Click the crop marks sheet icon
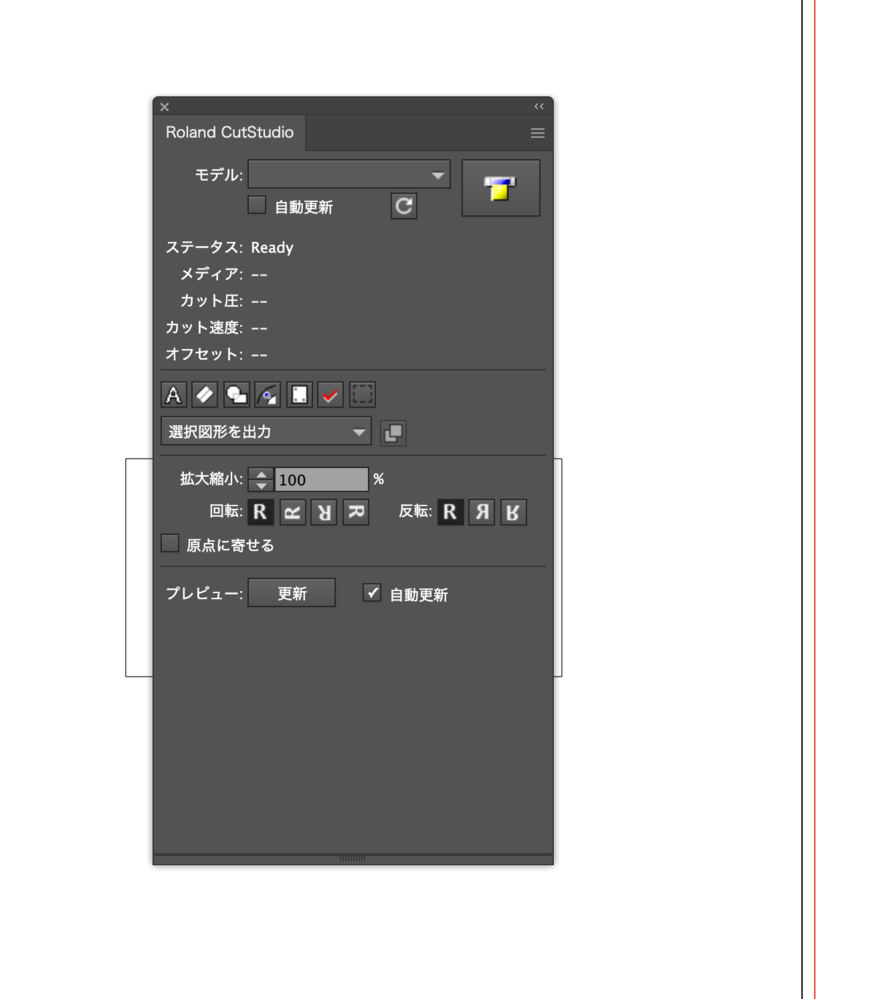887x999 pixels. coord(299,395)
